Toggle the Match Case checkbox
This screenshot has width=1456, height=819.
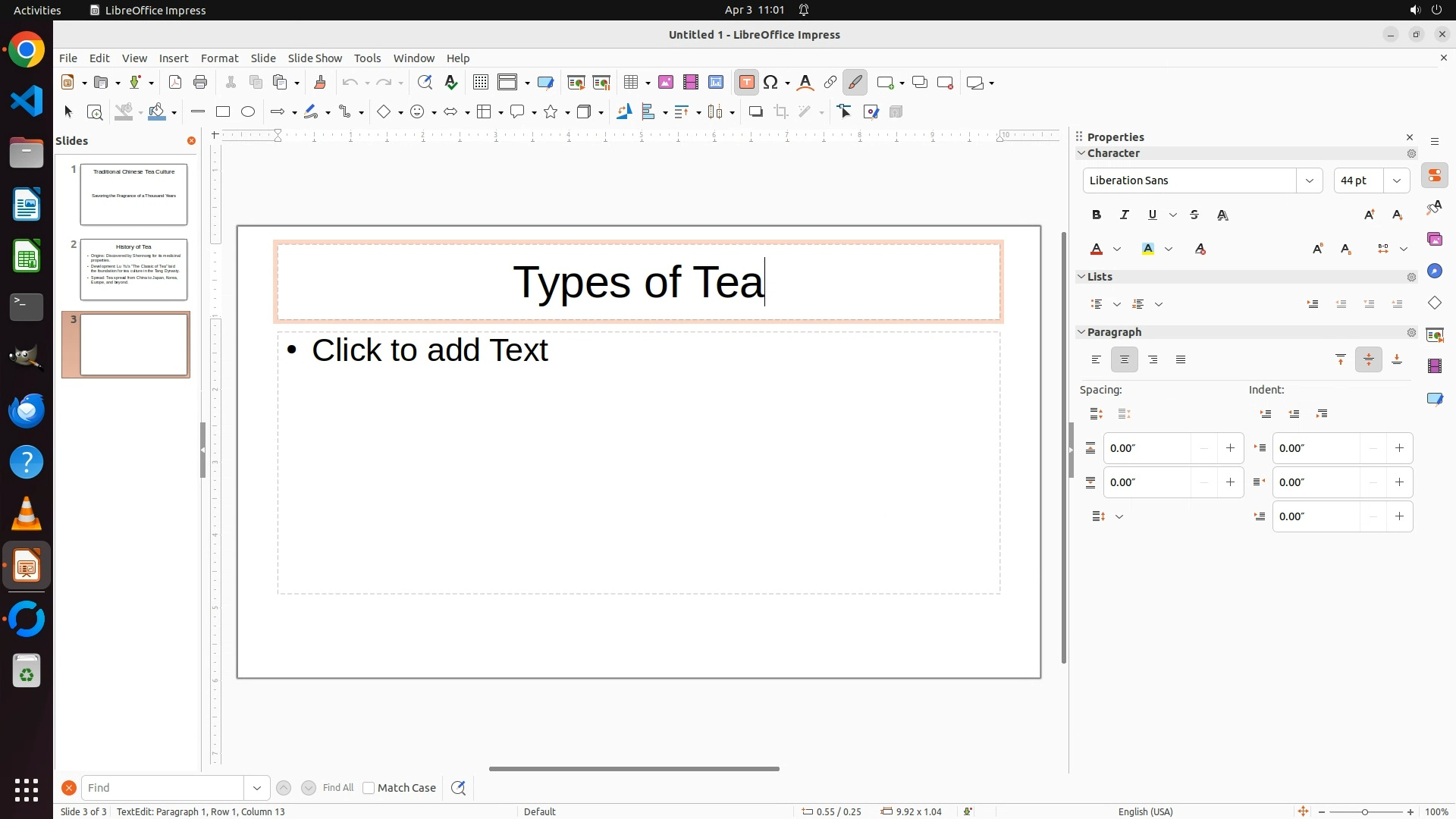(369, 788)
